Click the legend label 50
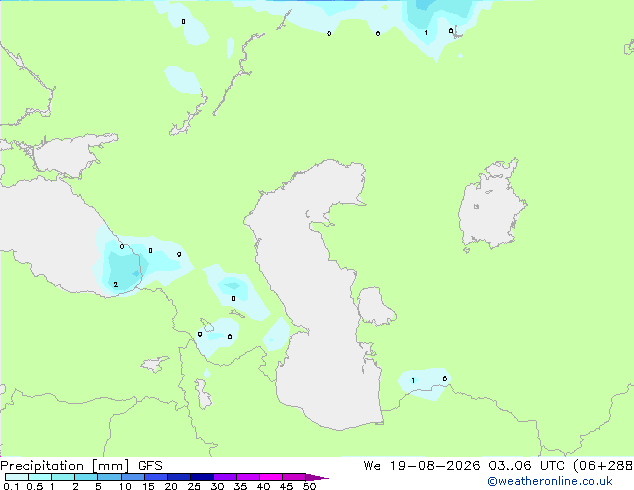This screenshot has height=490, width=634. [x=309, y=486]
